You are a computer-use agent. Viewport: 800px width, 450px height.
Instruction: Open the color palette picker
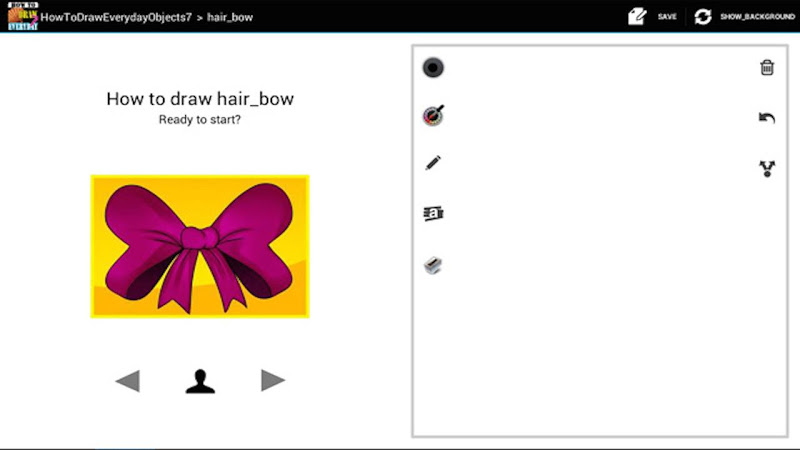(433, 115)
